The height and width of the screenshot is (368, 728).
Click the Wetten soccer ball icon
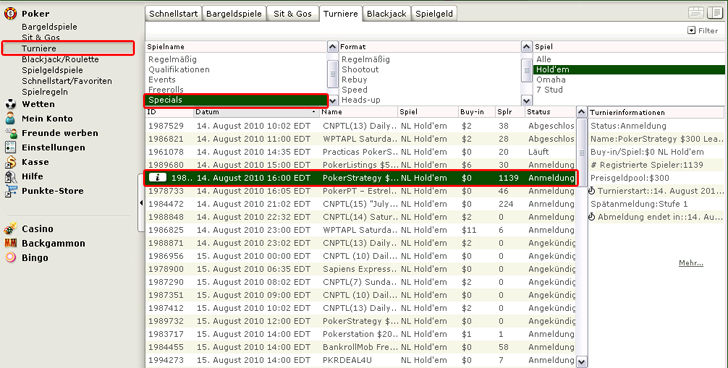pos(10,104)
